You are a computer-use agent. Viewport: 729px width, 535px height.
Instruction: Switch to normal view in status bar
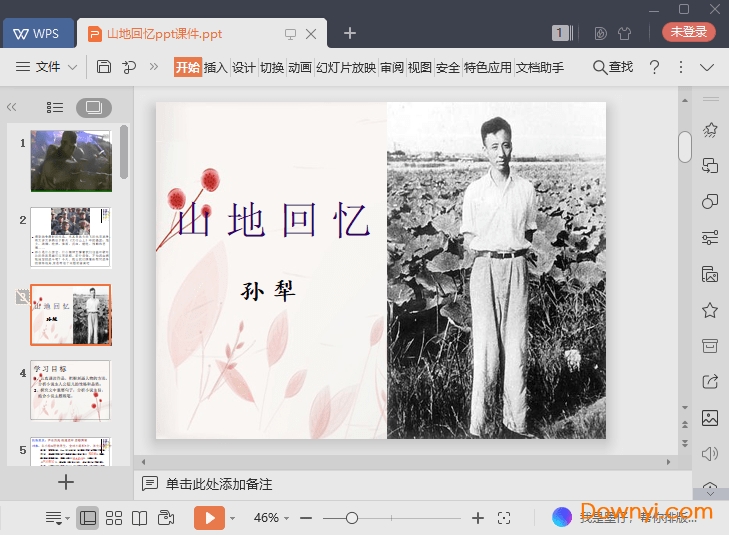pyautogui.click(x=88, y=518)
